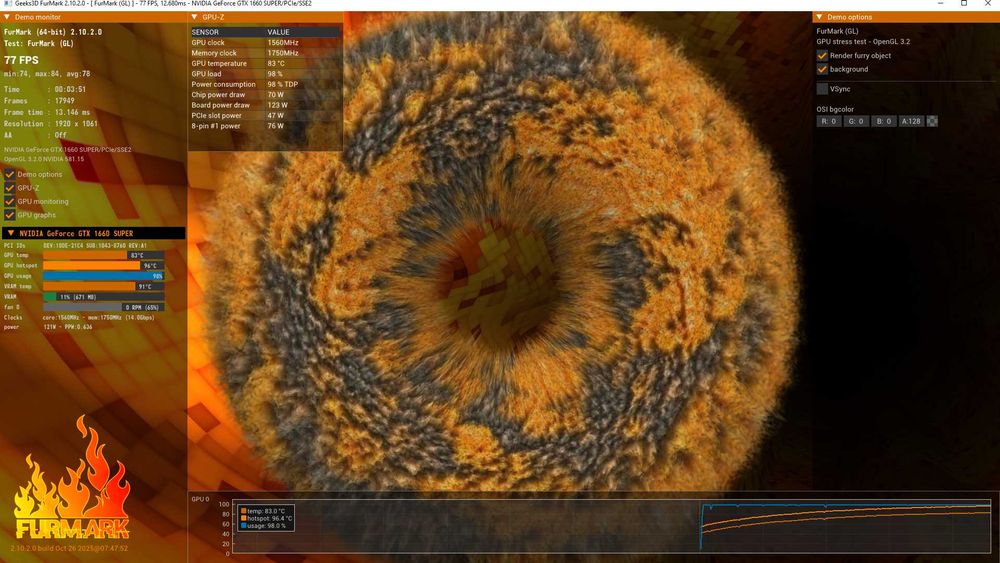Uncheck the Demo options checkbox in Demo monitor

pyautogui.click(x=10, y=174)
